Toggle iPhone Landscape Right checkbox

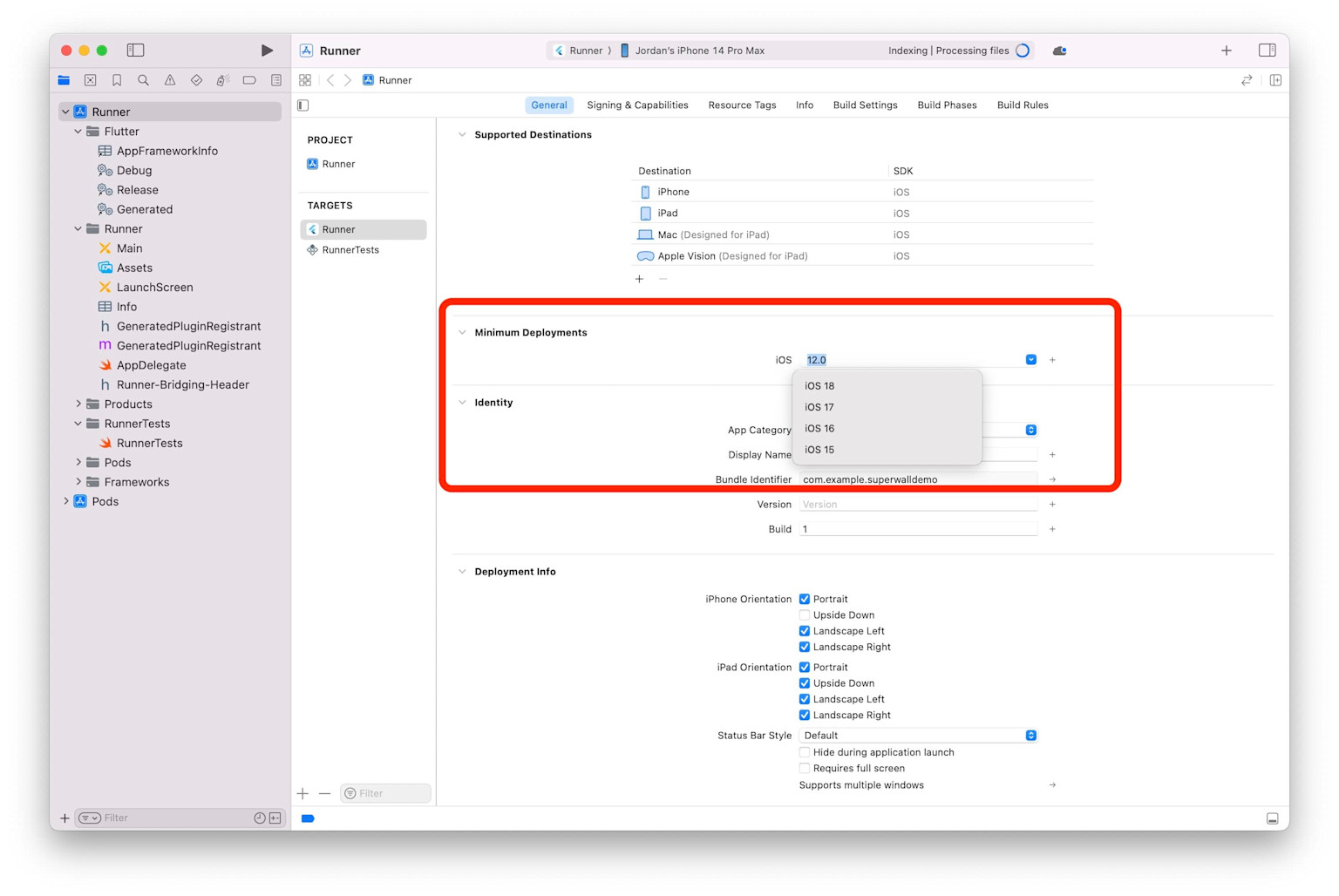(x=805, y=647)
